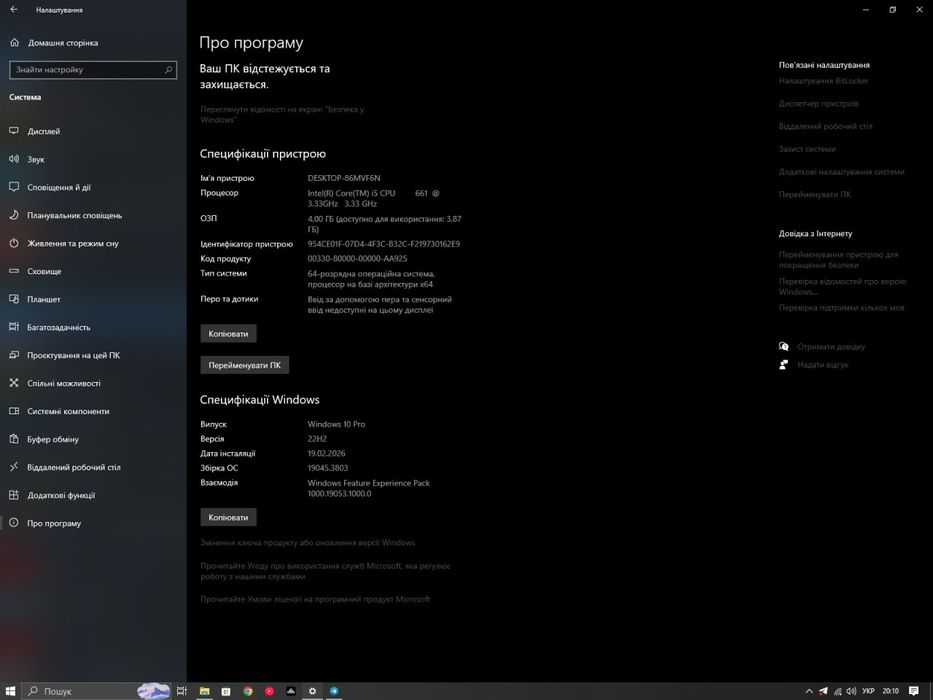Select the device name DESKTOP-86MVF6N text

[344, 178]
